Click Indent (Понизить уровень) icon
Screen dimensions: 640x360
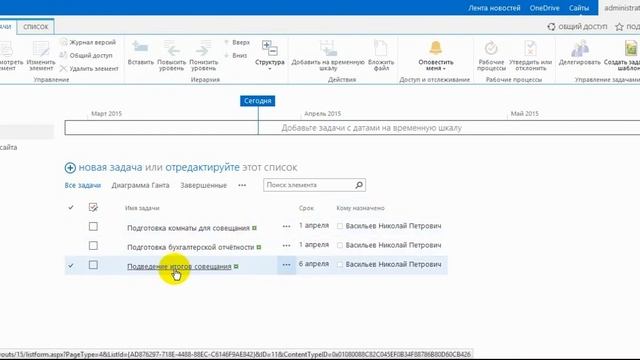tap(203, 49)
